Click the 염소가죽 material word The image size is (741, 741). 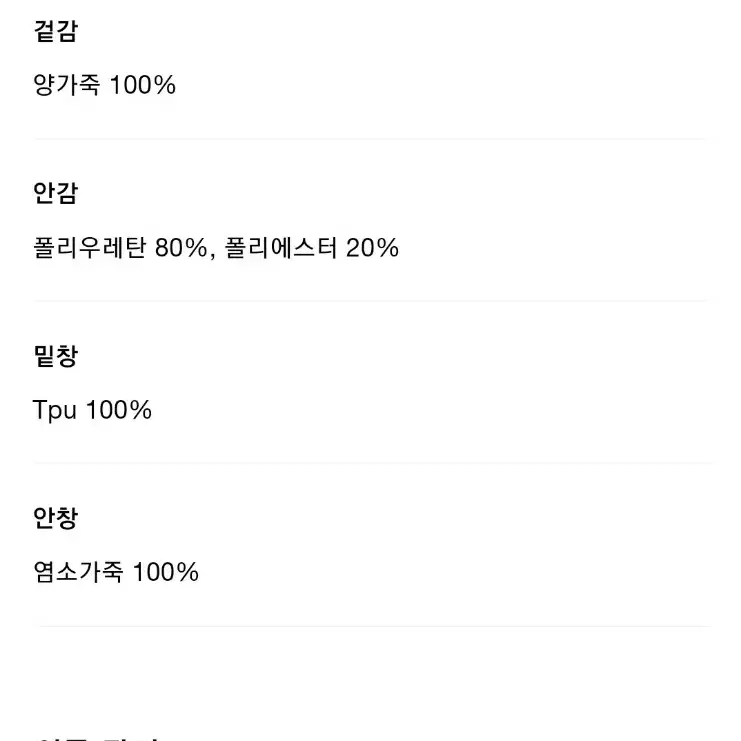[78, 572]
